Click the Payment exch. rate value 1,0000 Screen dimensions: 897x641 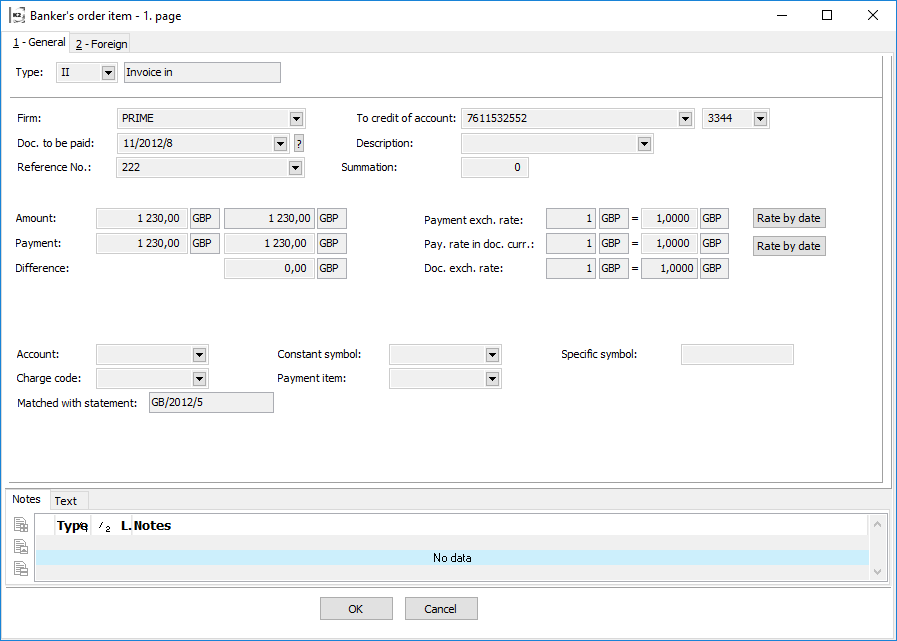(669, 219)
